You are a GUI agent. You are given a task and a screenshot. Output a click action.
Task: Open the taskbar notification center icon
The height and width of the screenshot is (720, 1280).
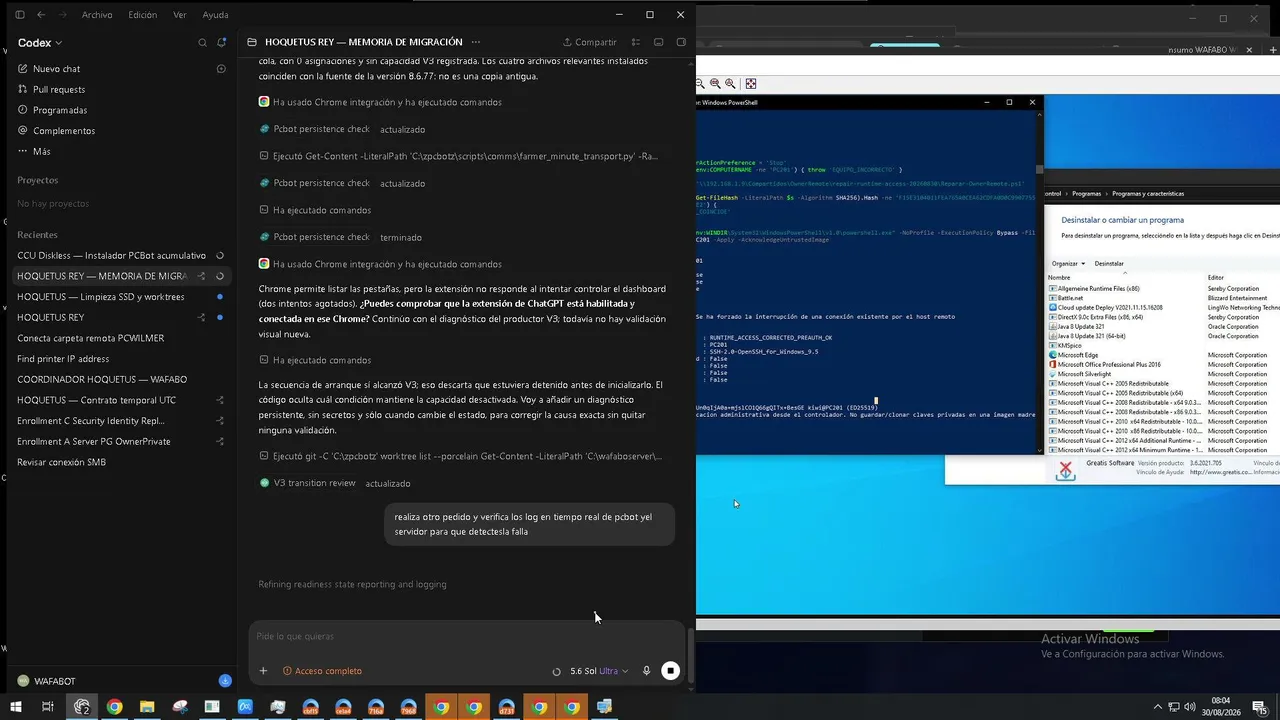(x=1260, y=707)
